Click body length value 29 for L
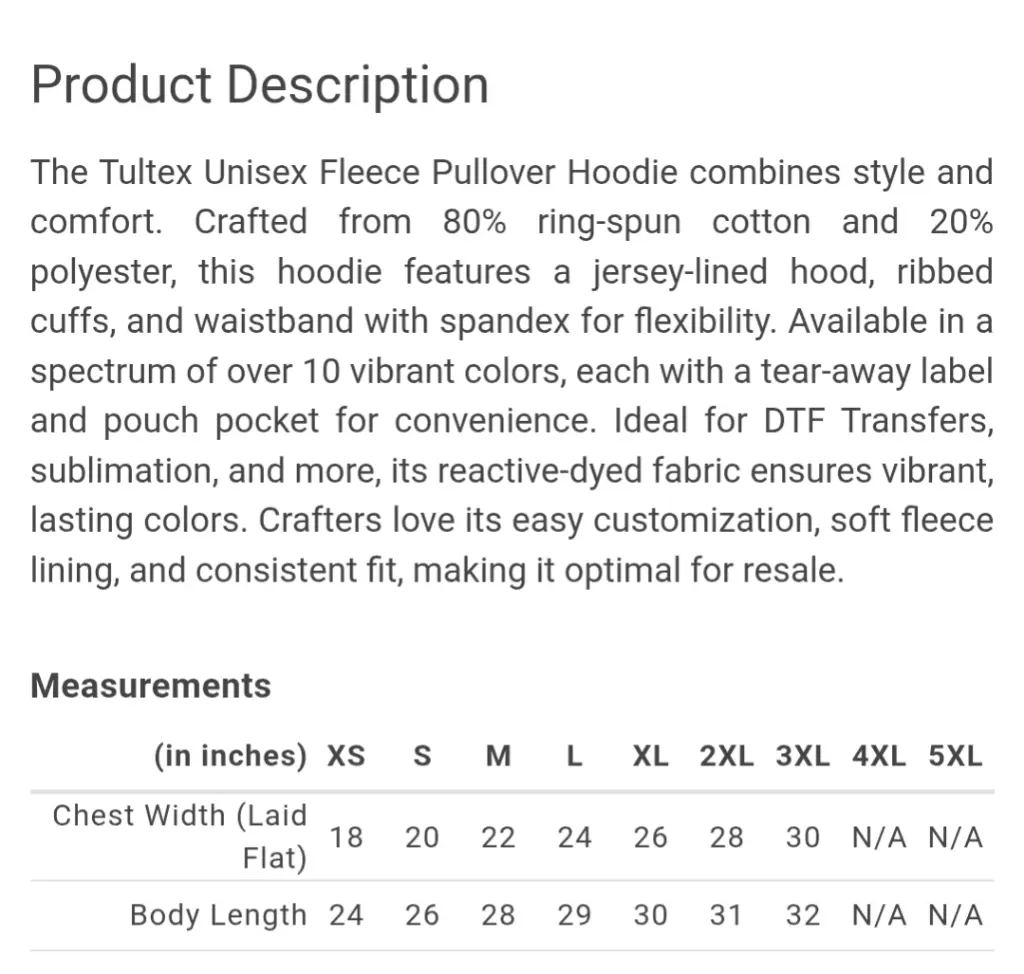The width and height of the screenshot is (1024, 974). coord(575,915)
